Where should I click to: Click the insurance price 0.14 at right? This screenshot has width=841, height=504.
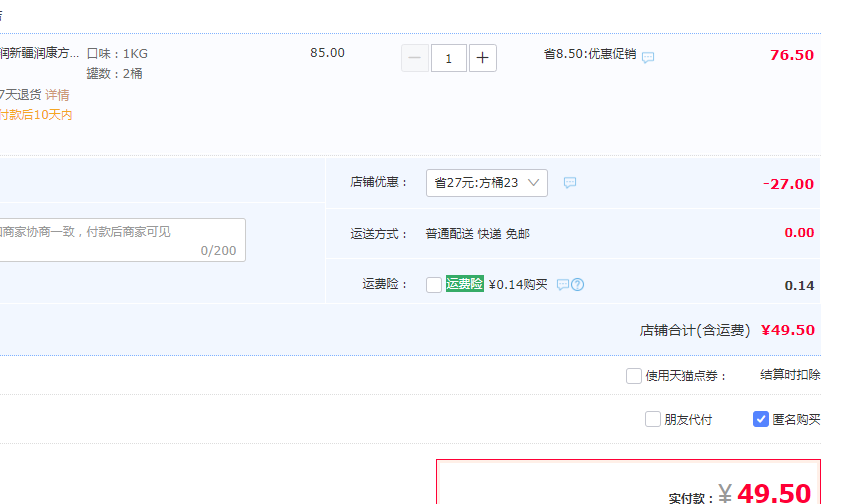coord(799,285)
